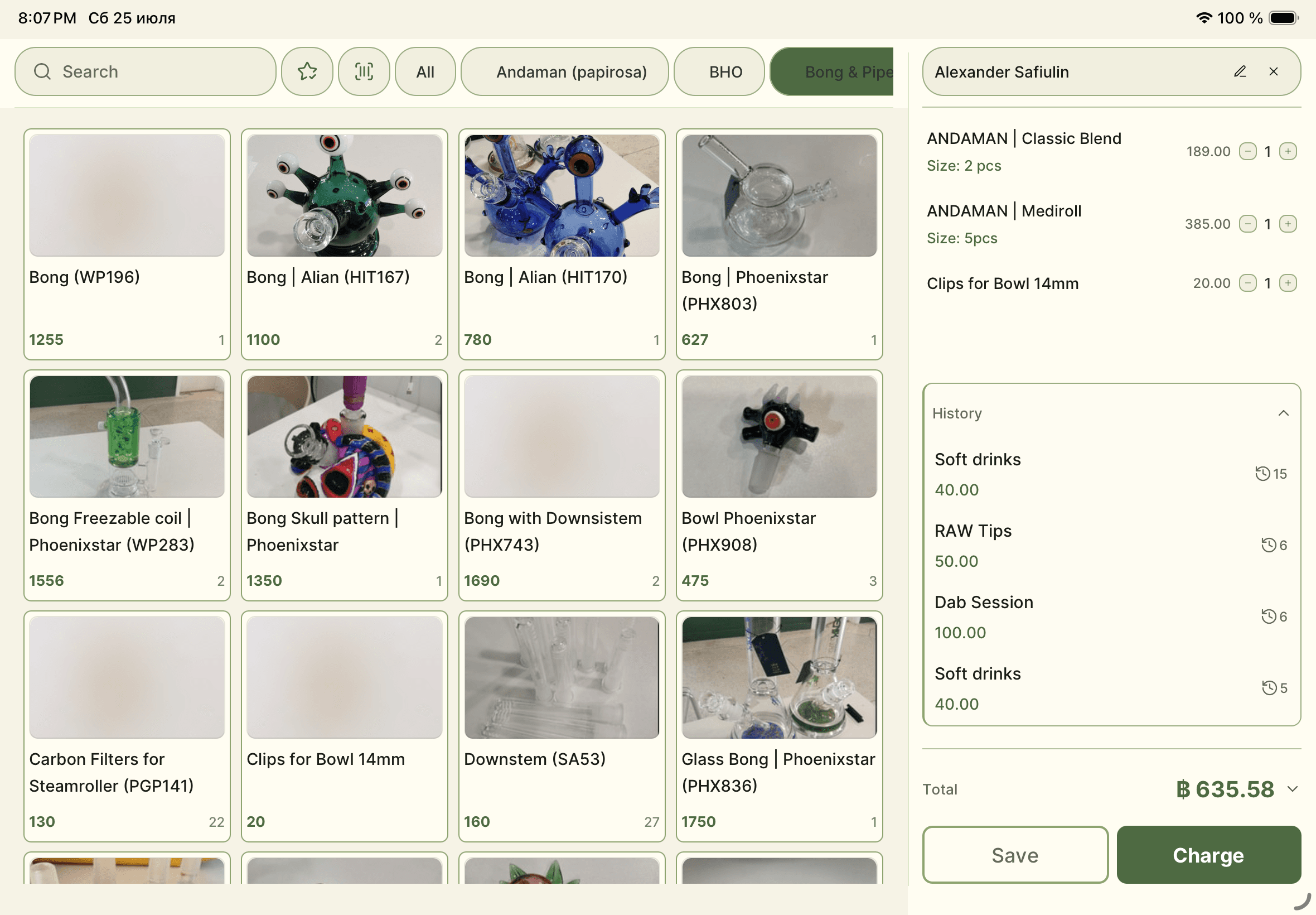Screen dimensions: 1316x915
Task: Select ANDAMAN Classic Blend order line
Action: (1111, 151)
